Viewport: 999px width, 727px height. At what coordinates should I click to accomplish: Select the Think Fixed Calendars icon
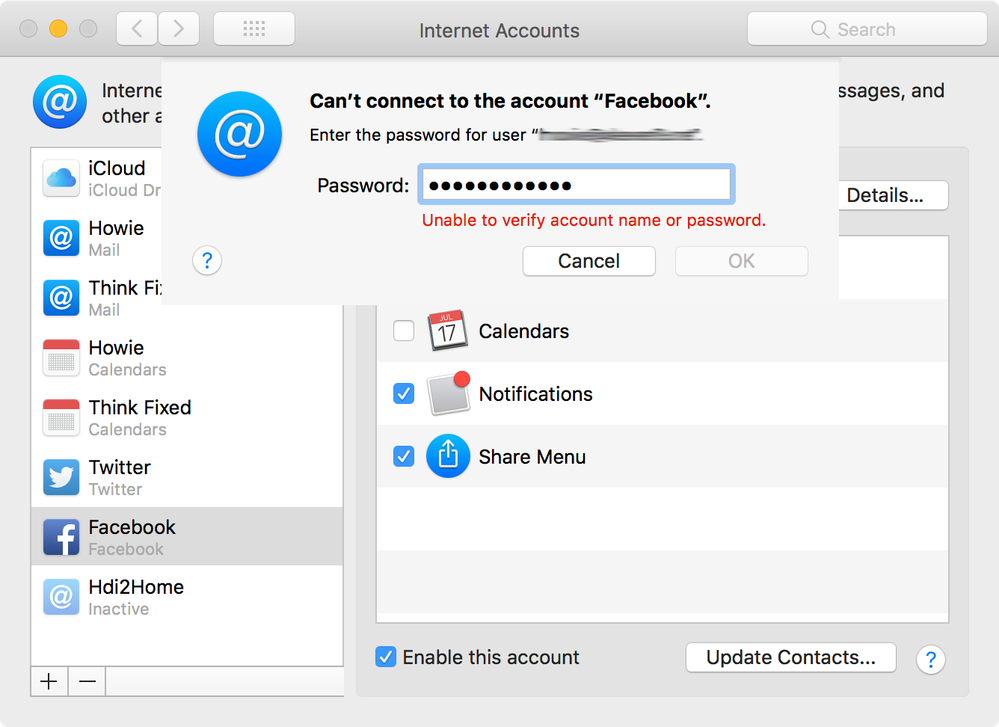click(x=61, y=417)
